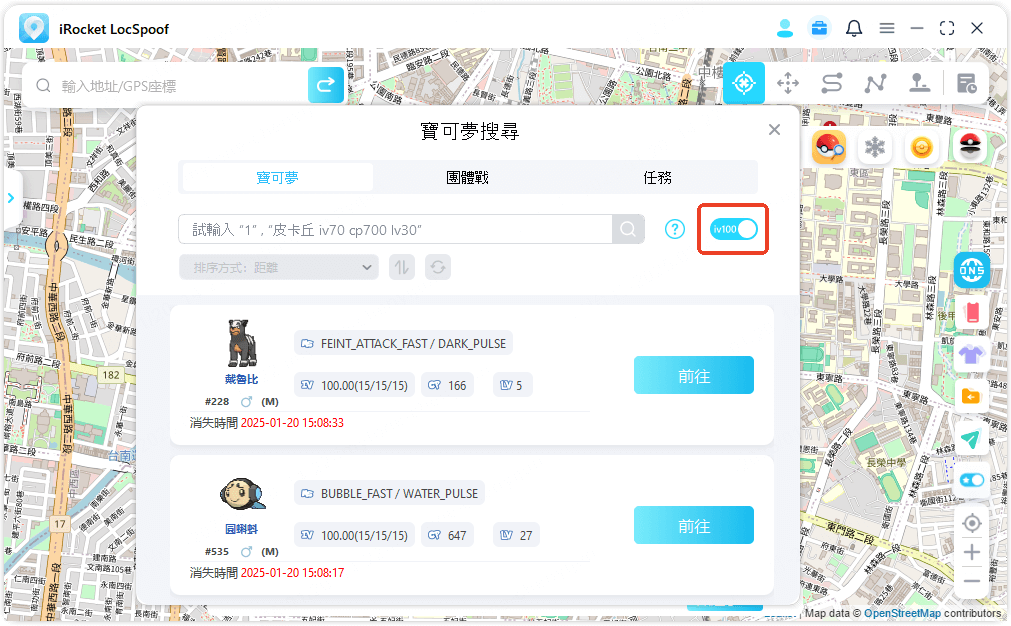Zoom in on the map
The width and height of the screenshot is (1011, 626).
pyautogui.click(x=972, y=553)
